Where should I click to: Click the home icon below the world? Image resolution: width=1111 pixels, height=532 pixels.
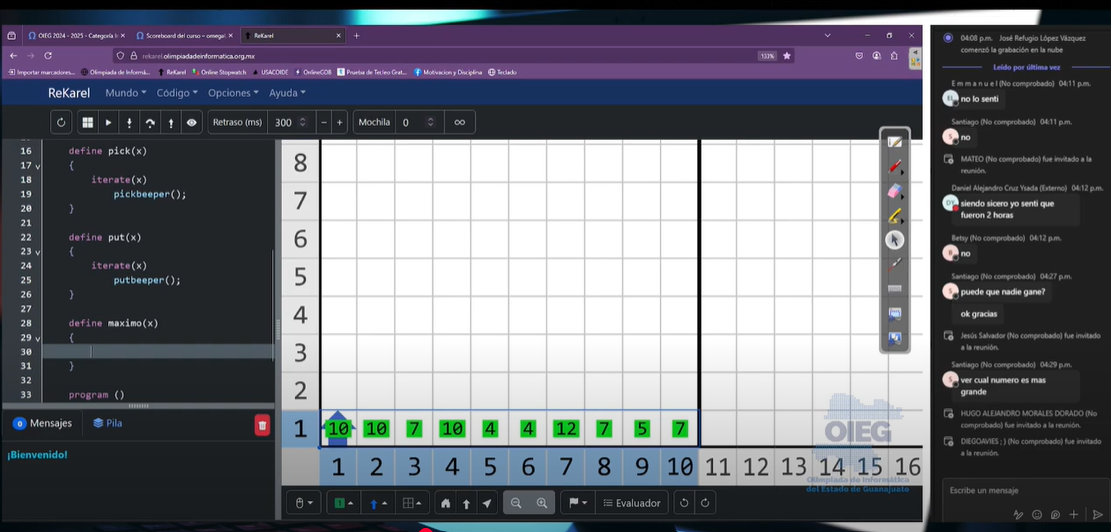coord(446,504)
